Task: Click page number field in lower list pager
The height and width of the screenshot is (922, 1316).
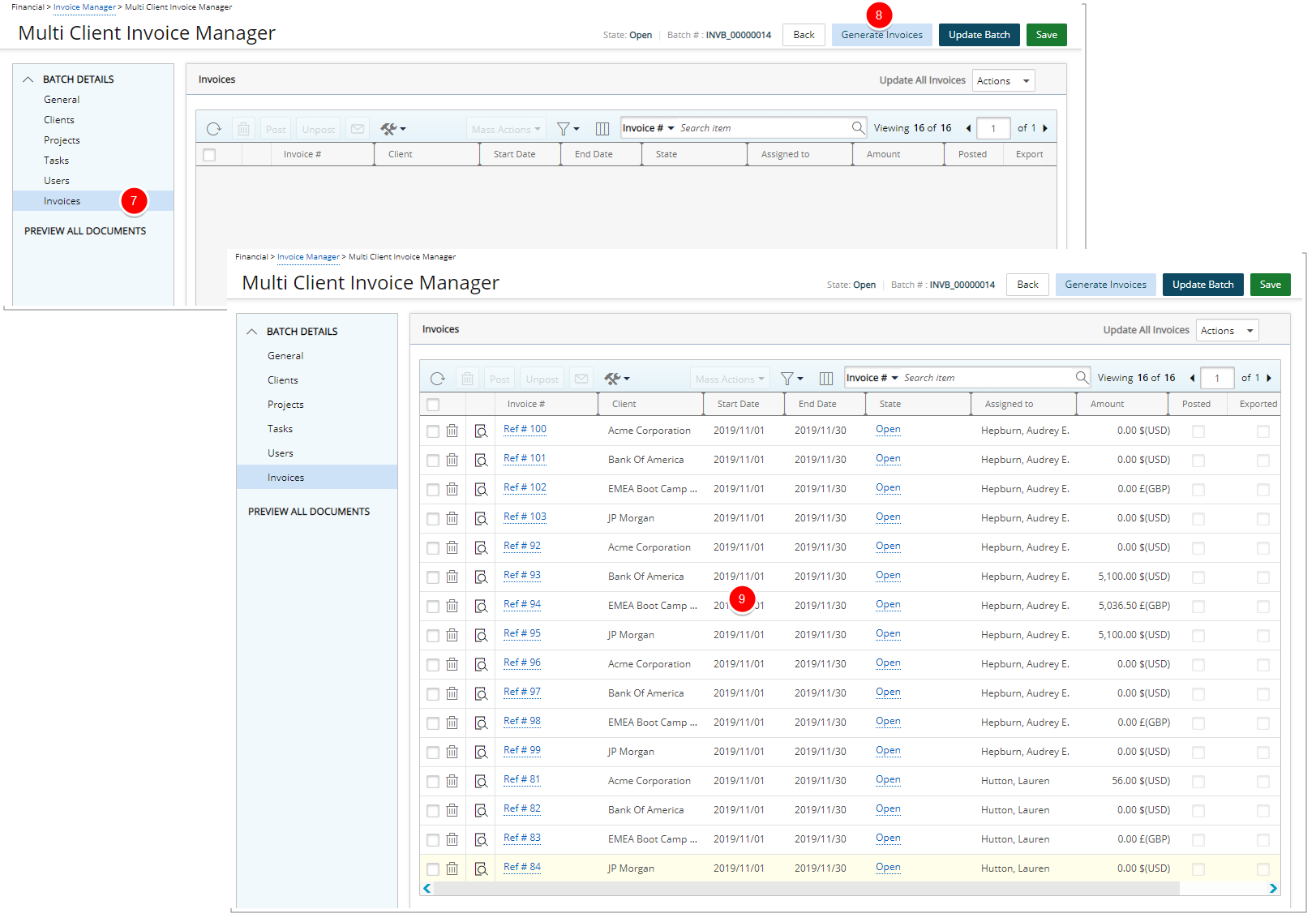Action: pos(1216,379)
